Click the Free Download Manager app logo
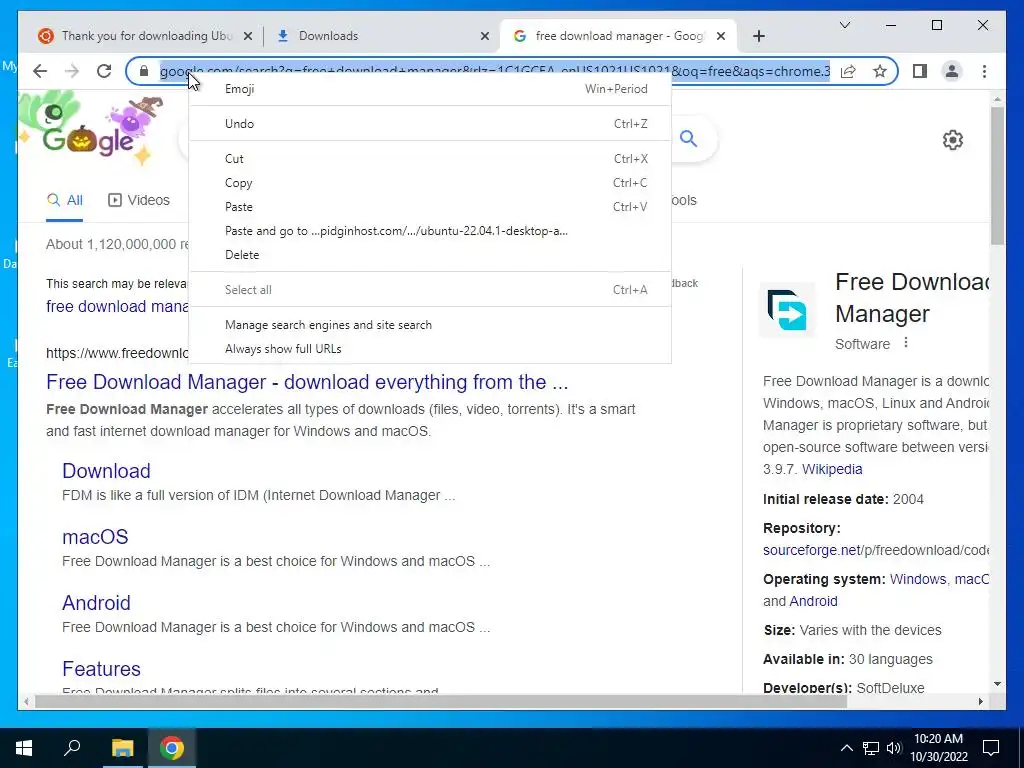This screenshot has width=1024, height=768. click(787, 310)
